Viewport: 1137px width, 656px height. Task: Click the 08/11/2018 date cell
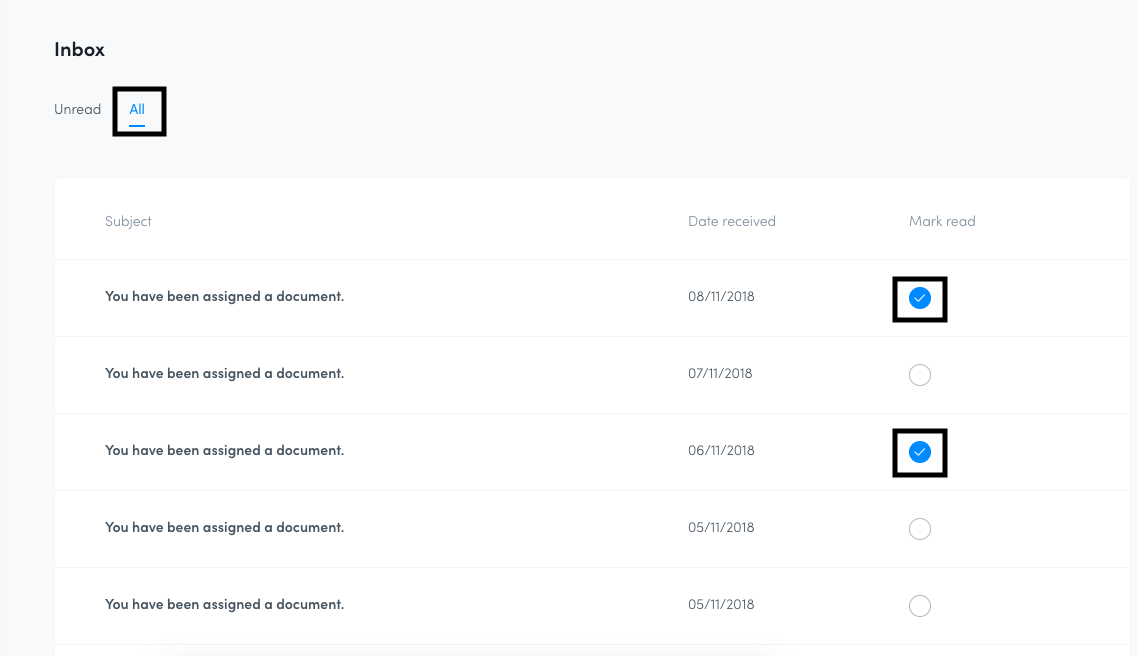pyautogui.click(x=721, y=296)
